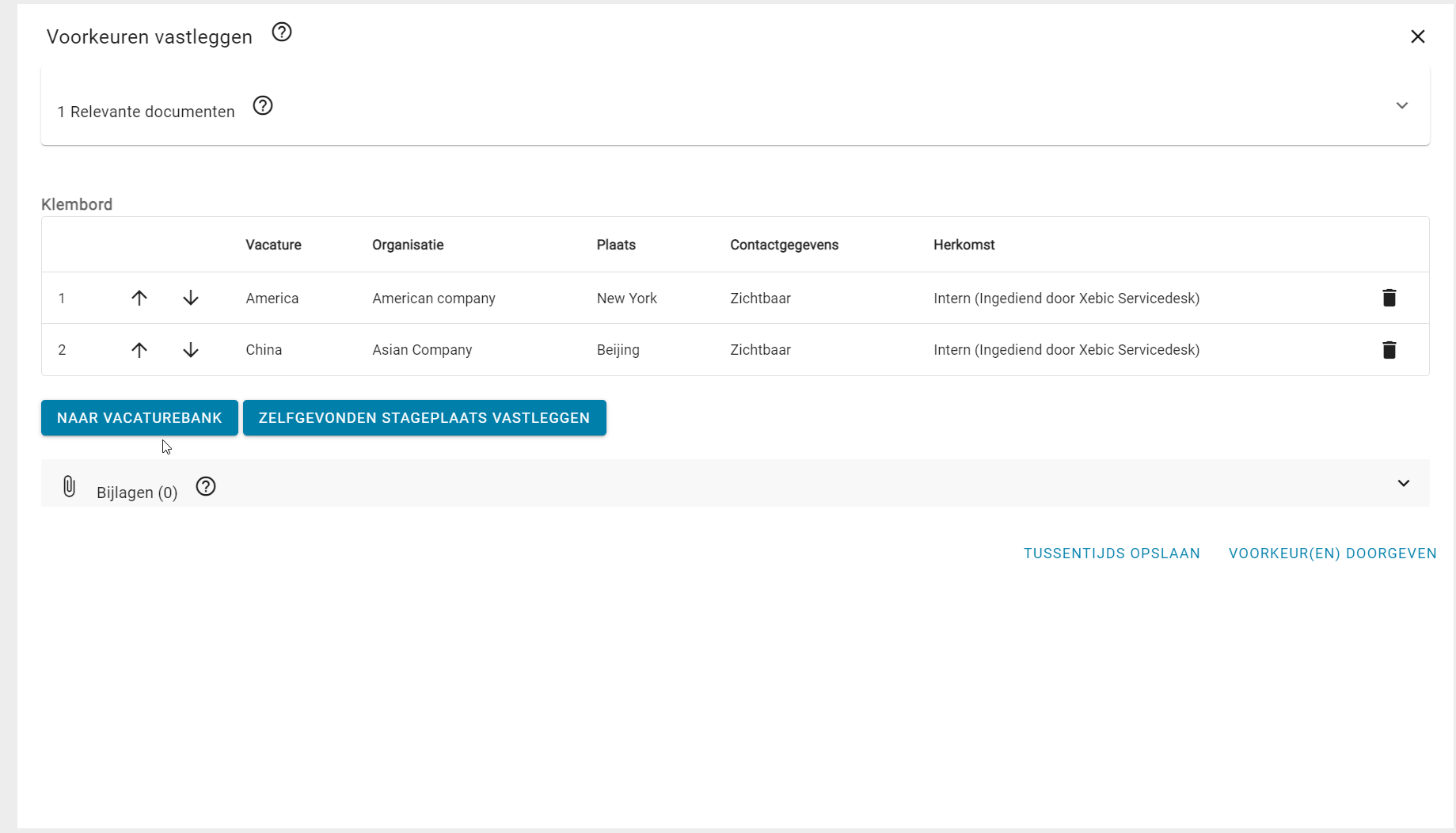
Task: Click the Organisatie column header
Action: pos(408,245)
